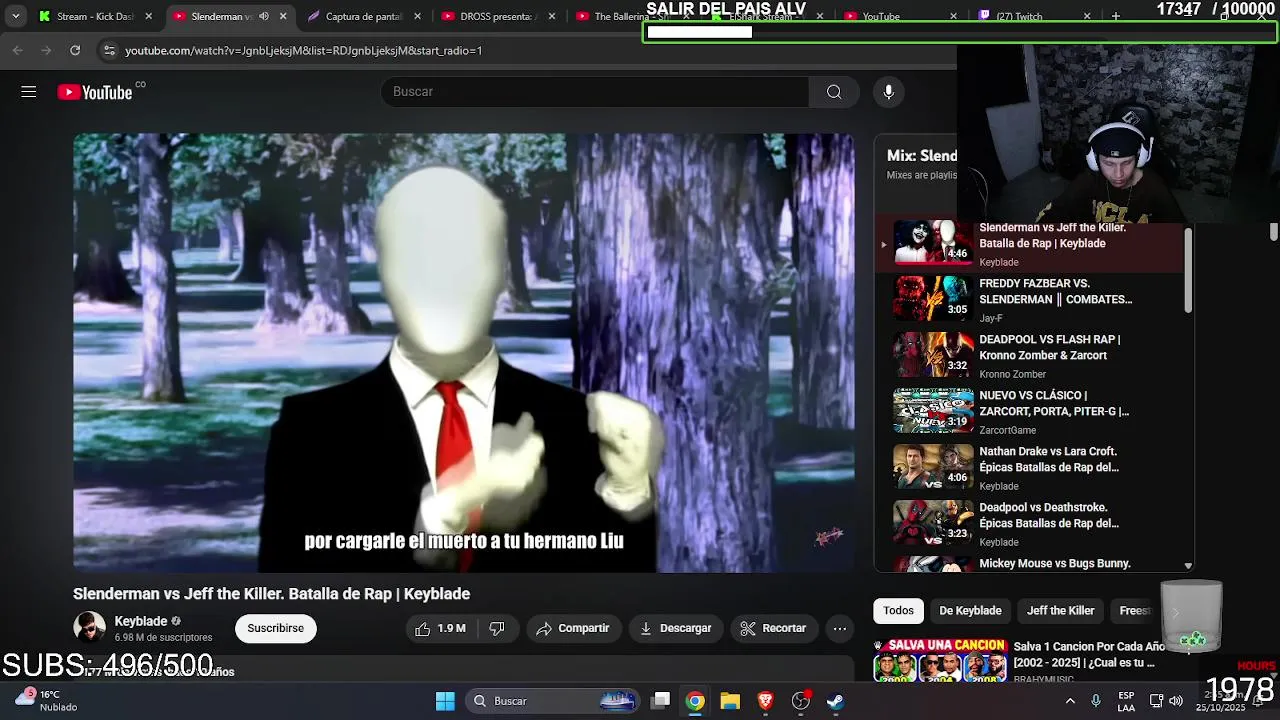Open site information icon in address bar
This screenshot has height=720, width=1280.
109,50
